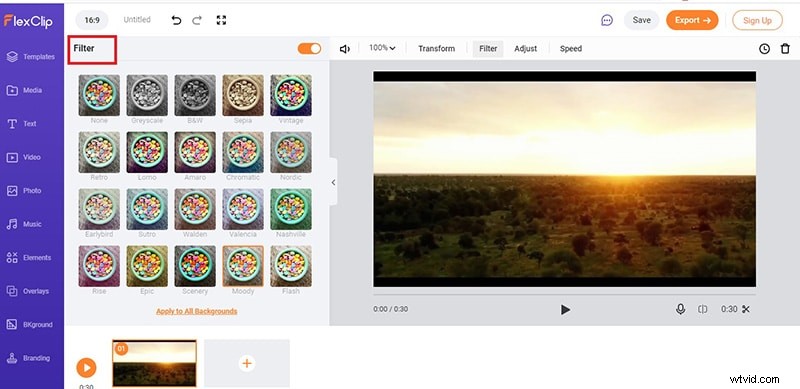Image resolution: width=800 pixels, height=389 pixels.
Task: Switch to the Transform tab
Action: tap(436, 48)
